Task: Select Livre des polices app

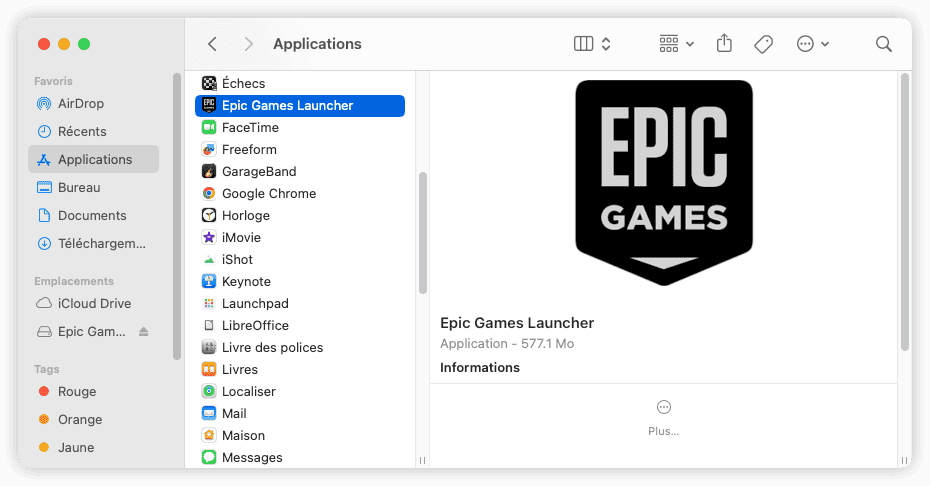Action: 300,347
